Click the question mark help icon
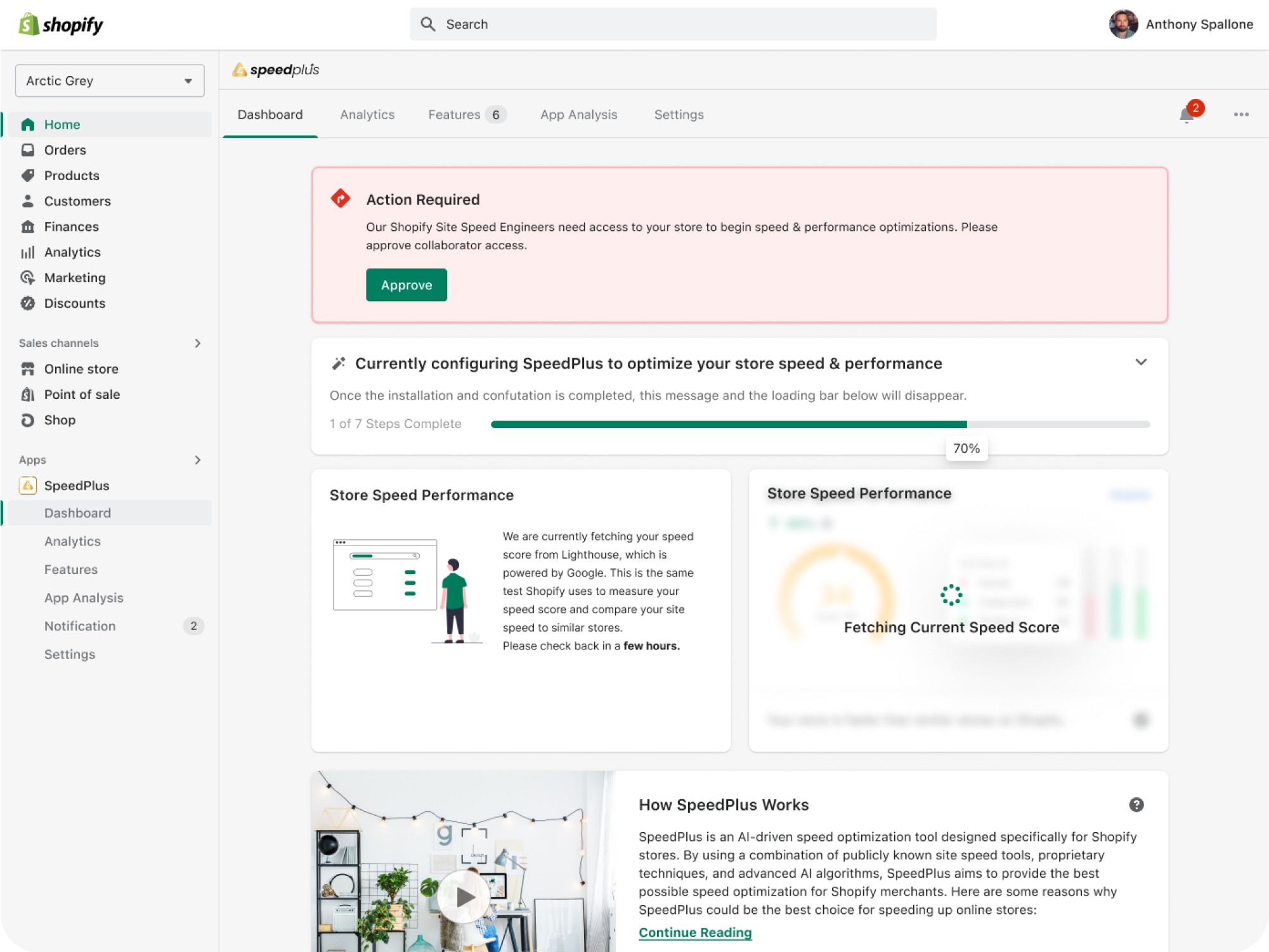This screenshot has height=952, width=1269. point(1136,804)
